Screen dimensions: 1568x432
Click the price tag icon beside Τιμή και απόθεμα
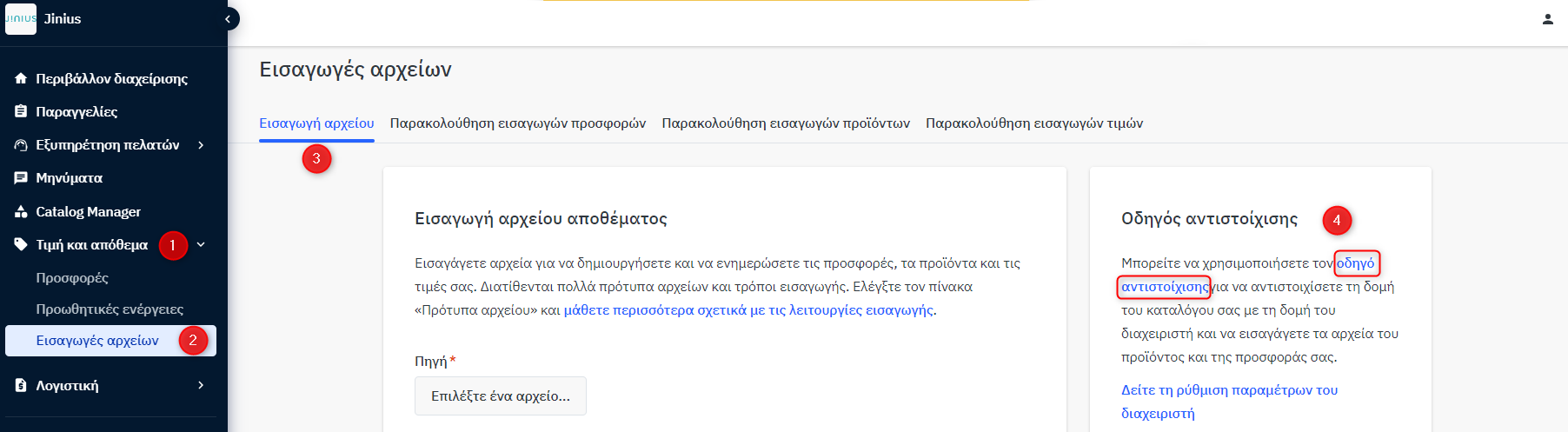pyautogui.click(x=21, y=244)
